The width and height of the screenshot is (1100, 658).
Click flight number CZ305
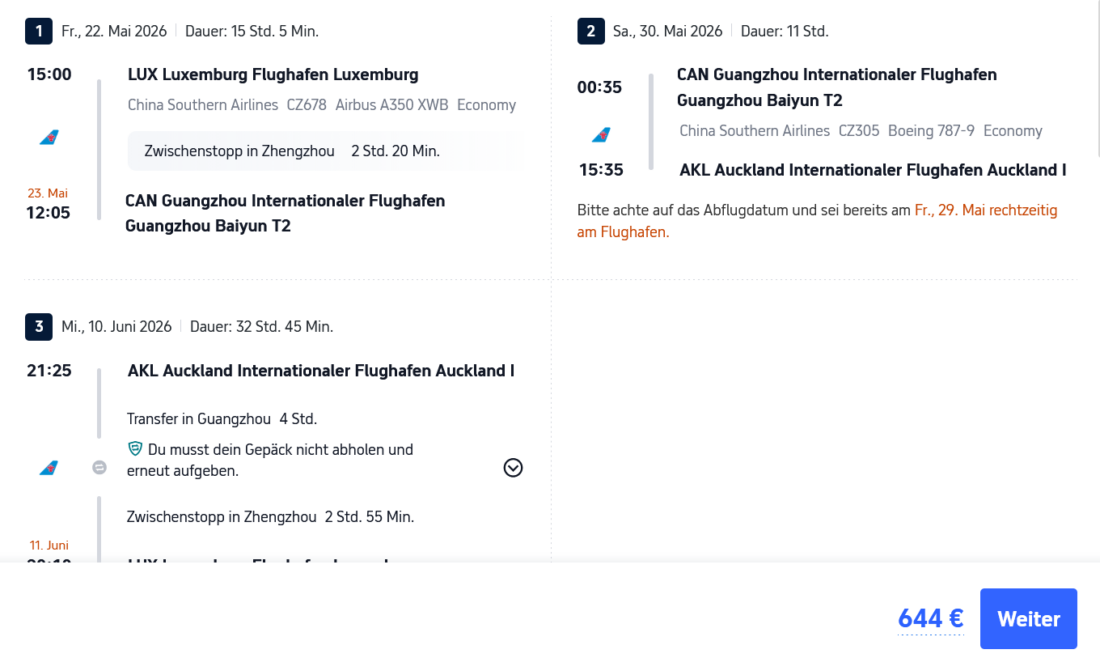[858, 131]
